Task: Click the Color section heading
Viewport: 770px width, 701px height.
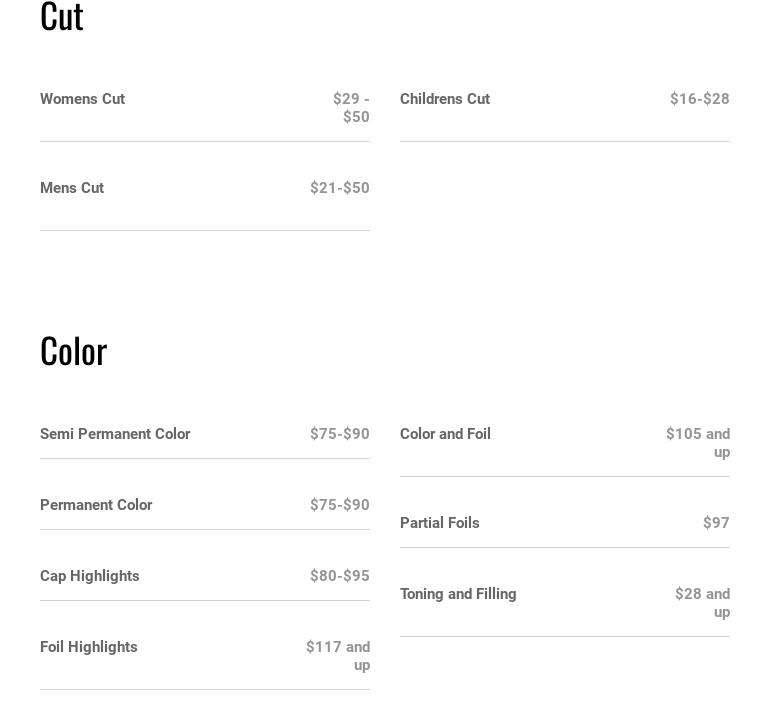Action: (x=73, y=351)
